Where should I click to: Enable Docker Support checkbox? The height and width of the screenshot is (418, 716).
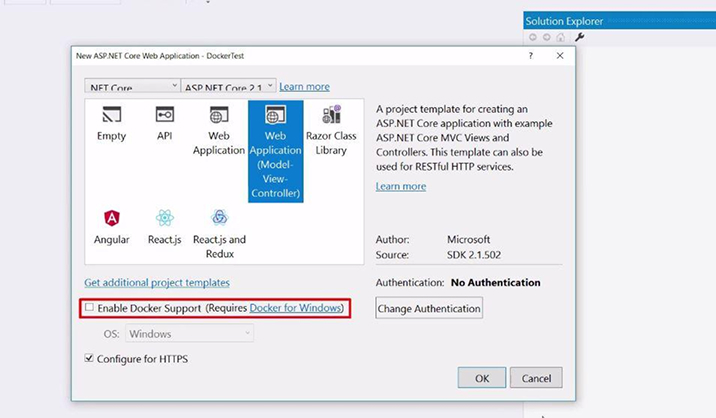coord(90,308)
